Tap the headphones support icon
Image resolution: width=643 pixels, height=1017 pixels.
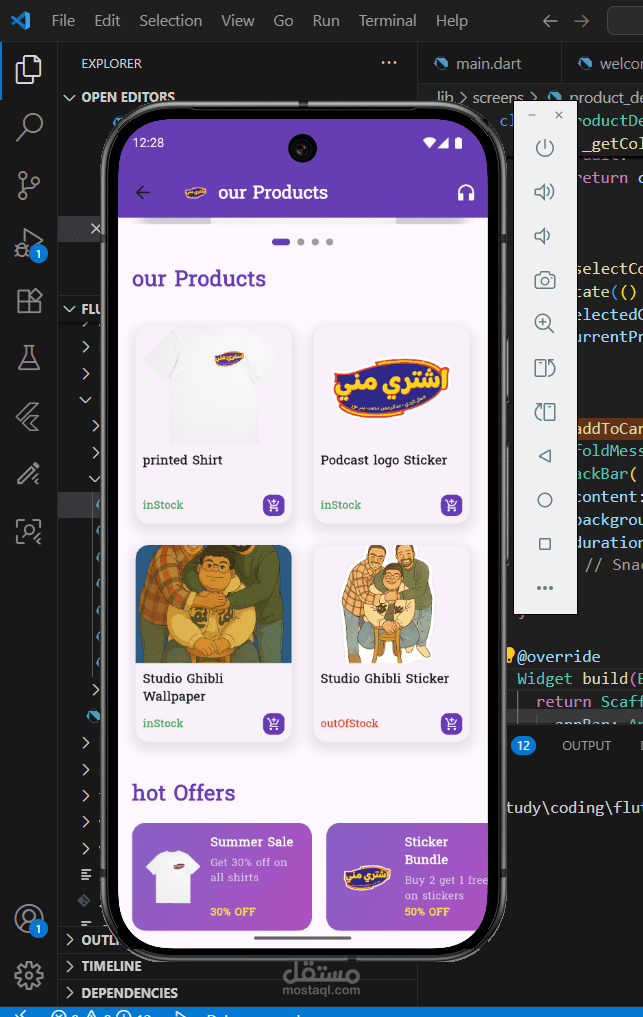(466, 193)
